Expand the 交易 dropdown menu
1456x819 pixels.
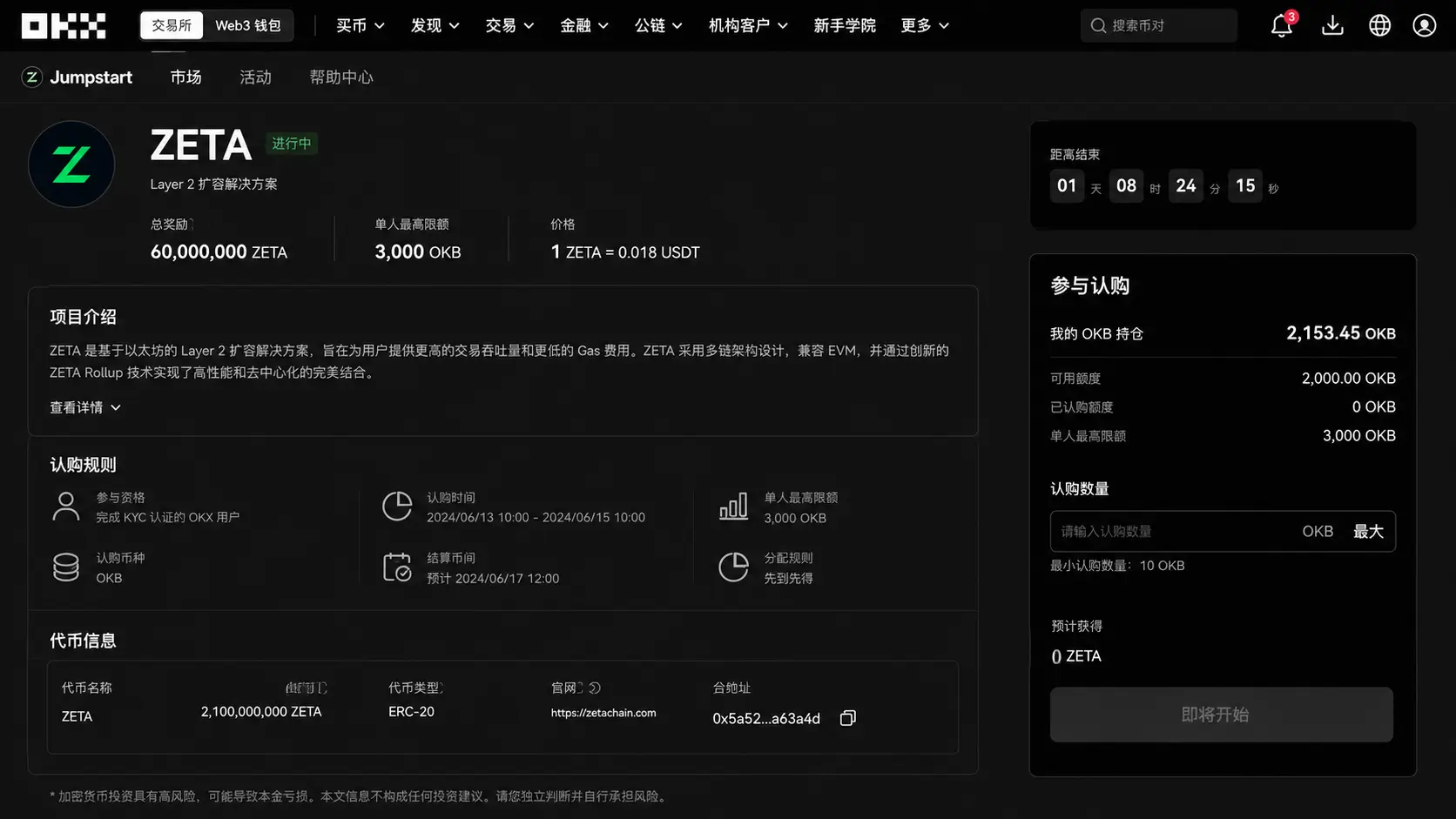pyautogui.click(x=509, y=25)
